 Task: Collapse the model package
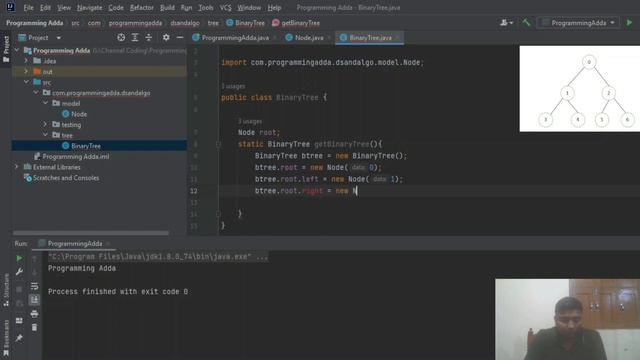click(46, 103)
